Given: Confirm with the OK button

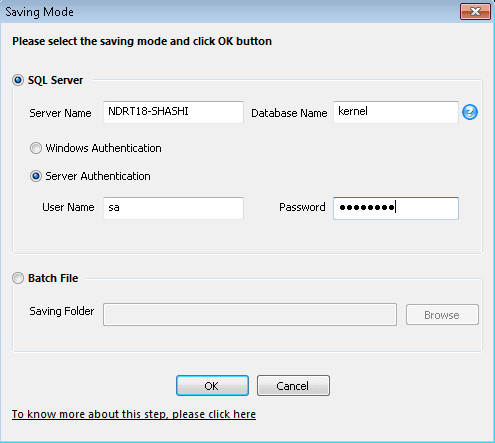Looking at the screenshot, I should [212, 386].
